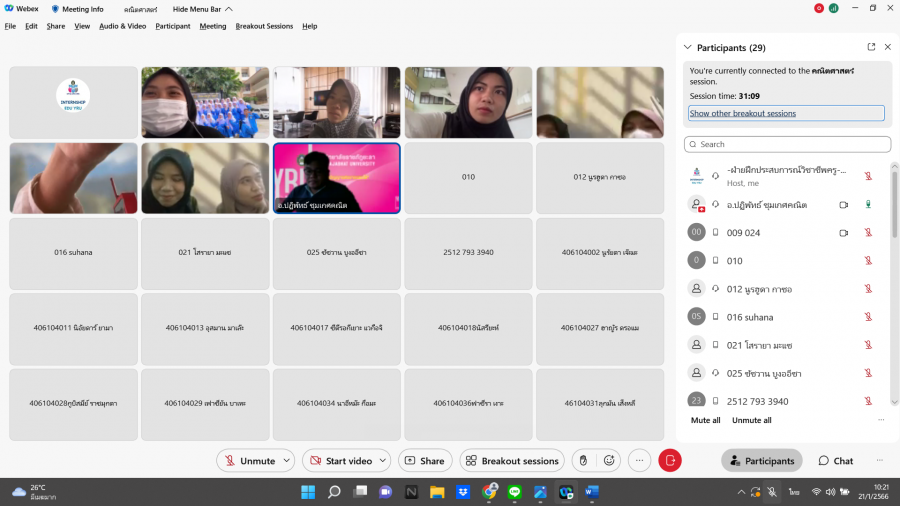The height and width of the screenshot is (506, 900).
Task: Expand video options arrow beside Start video
Action: point(384,461)
